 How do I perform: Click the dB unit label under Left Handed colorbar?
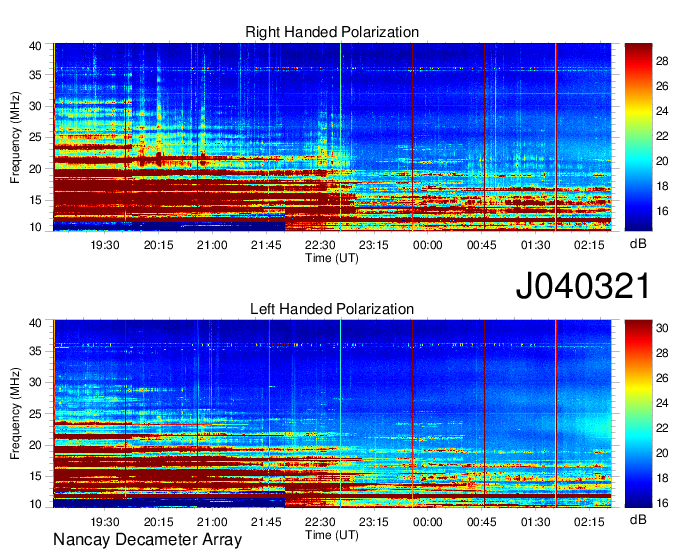pos(638,519)
